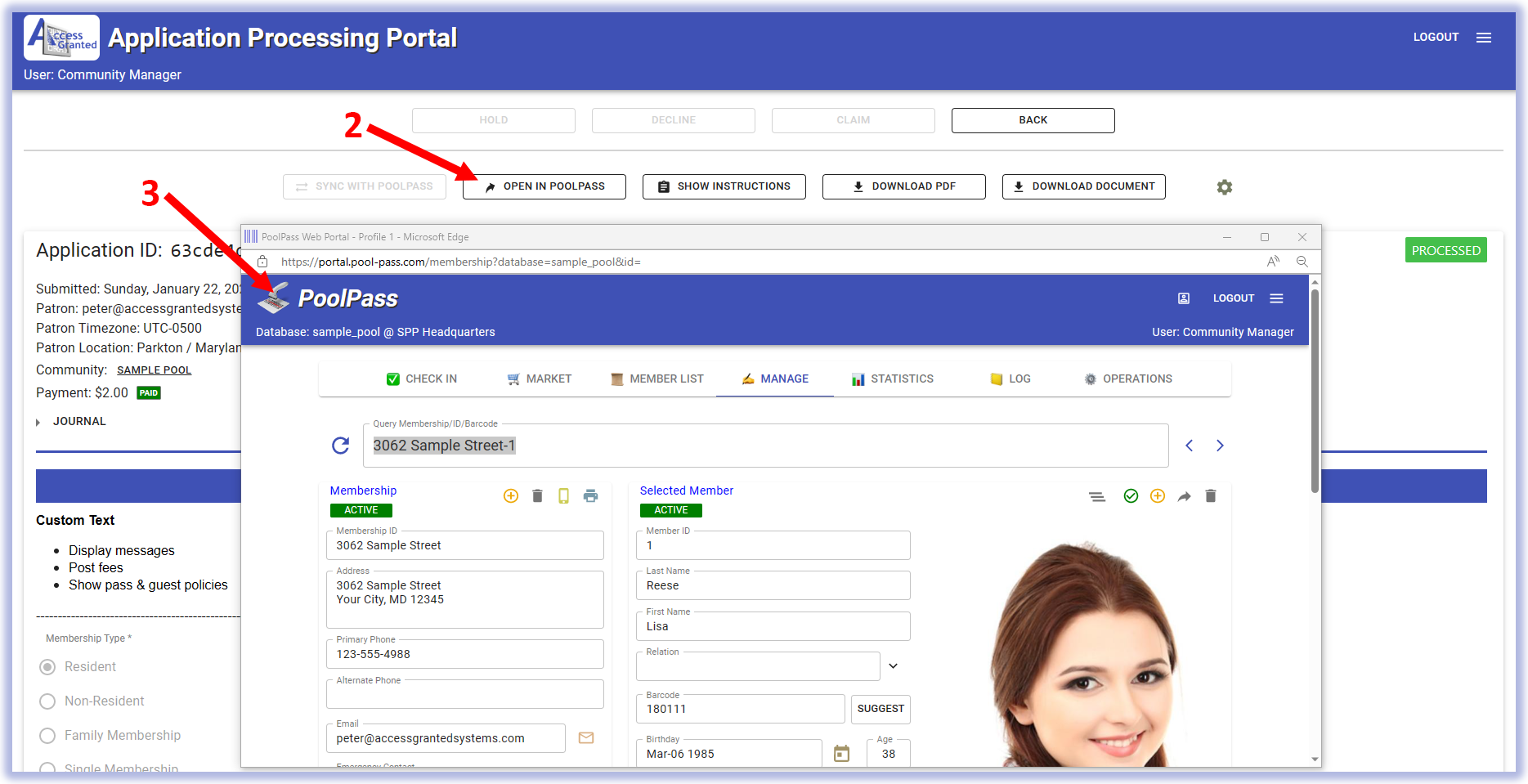The width and height of the screenshot is (1528, 784).
Task: Click the site lock icon in address bar
Action: [262, 262]
